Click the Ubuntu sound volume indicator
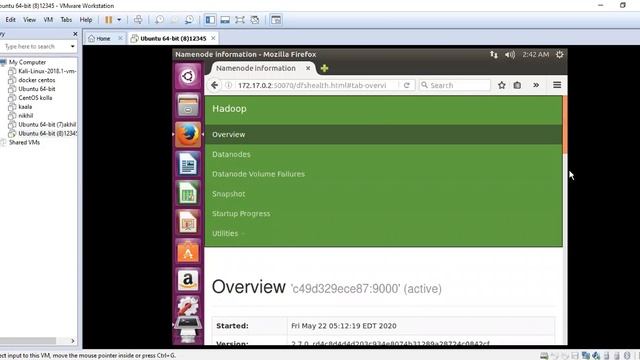Image resolution: width=640 pixels, height=360 pixels. pos(509,54)
